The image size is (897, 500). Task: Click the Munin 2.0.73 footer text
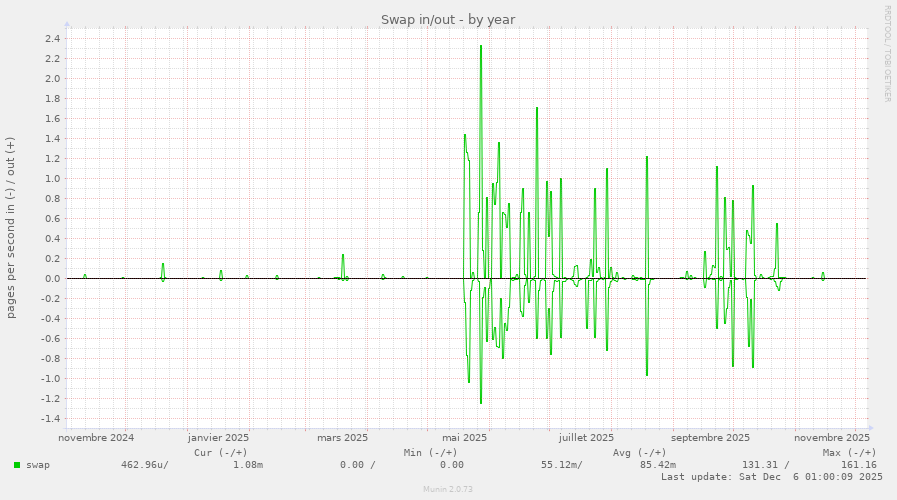pos(448,490)
